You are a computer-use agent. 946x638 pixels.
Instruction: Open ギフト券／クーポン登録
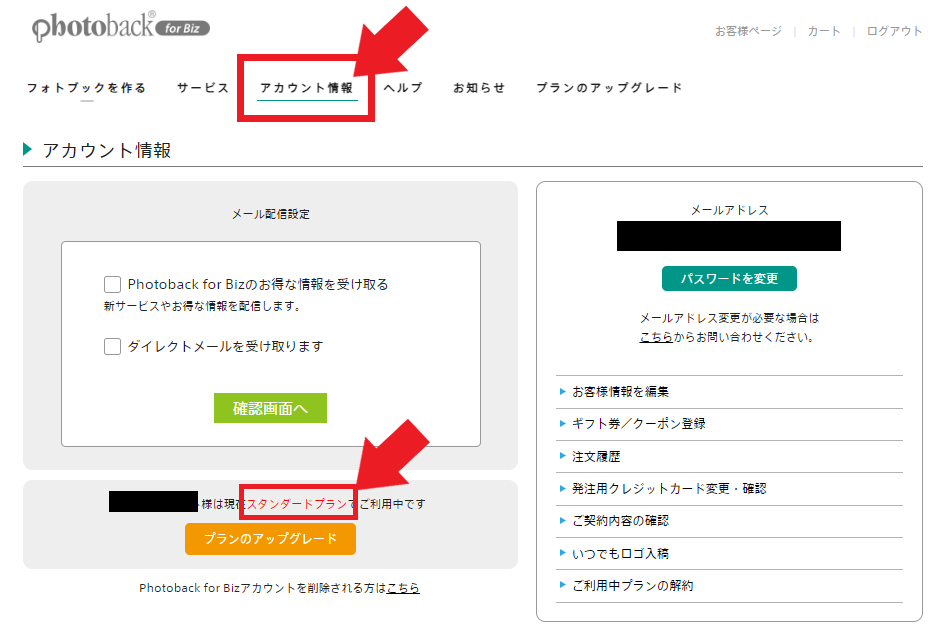coord(729,424)
